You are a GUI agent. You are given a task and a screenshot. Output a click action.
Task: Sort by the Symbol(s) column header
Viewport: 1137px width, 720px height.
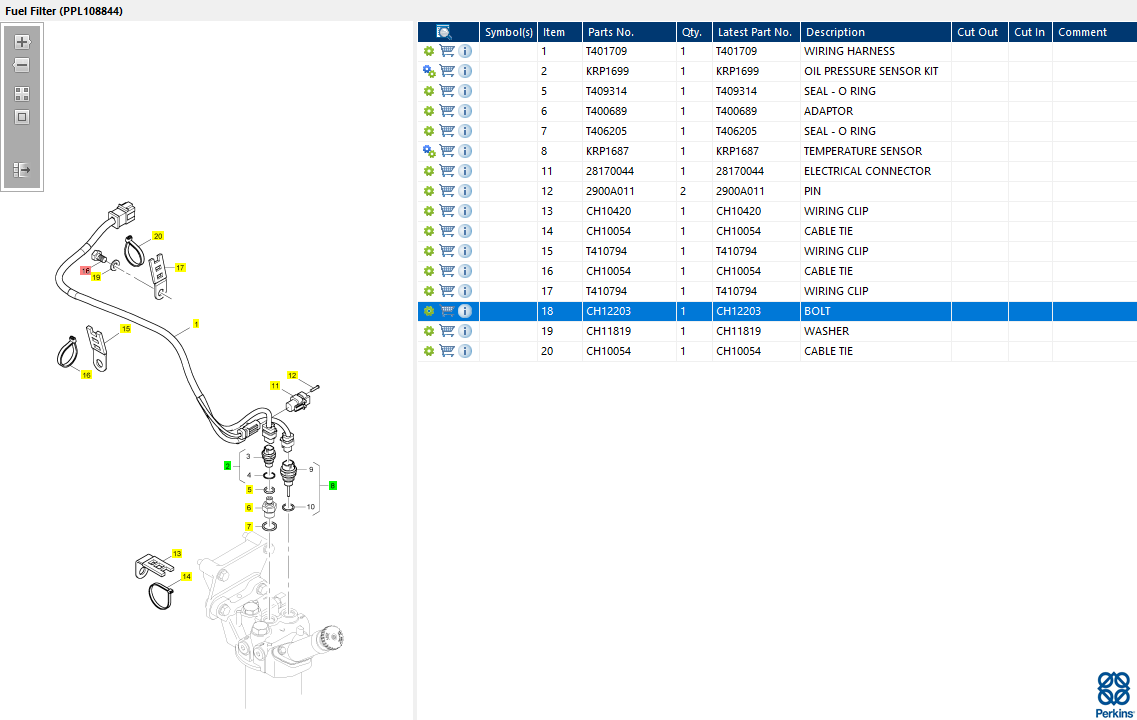tap(508, 32)
